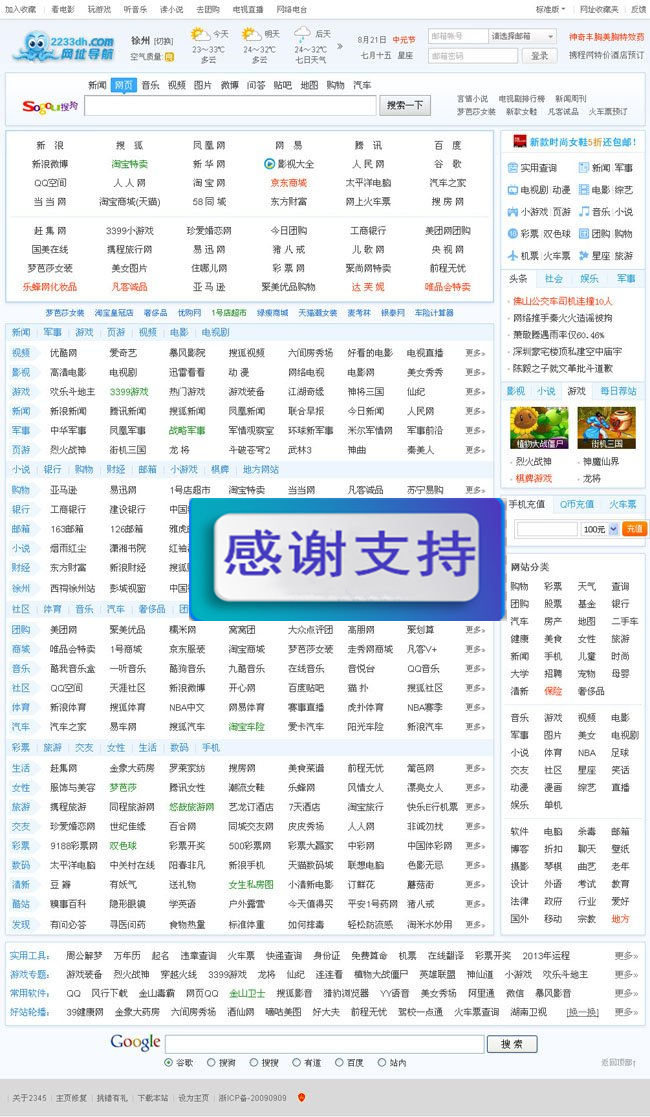Open the 植物大战僵尸 game thumbnail

click(539, 428)
